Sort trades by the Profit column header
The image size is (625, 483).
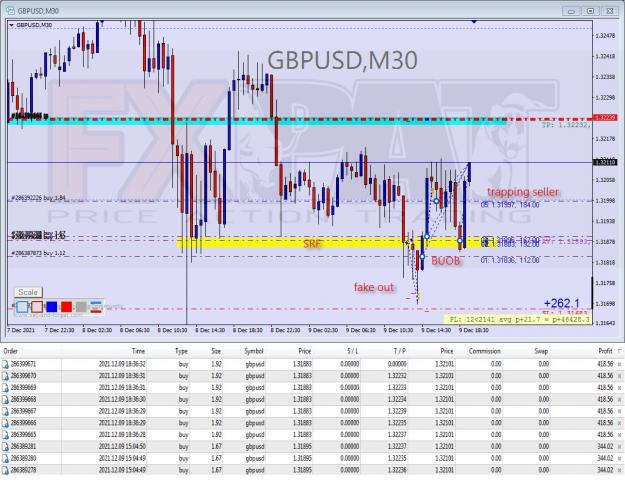click(605, 351)
